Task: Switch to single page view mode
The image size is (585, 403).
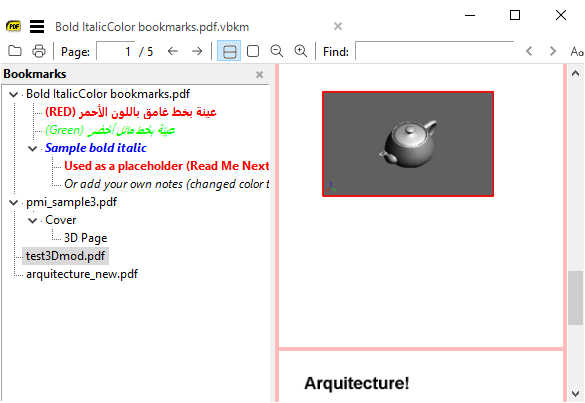Action: coord(253,51)
